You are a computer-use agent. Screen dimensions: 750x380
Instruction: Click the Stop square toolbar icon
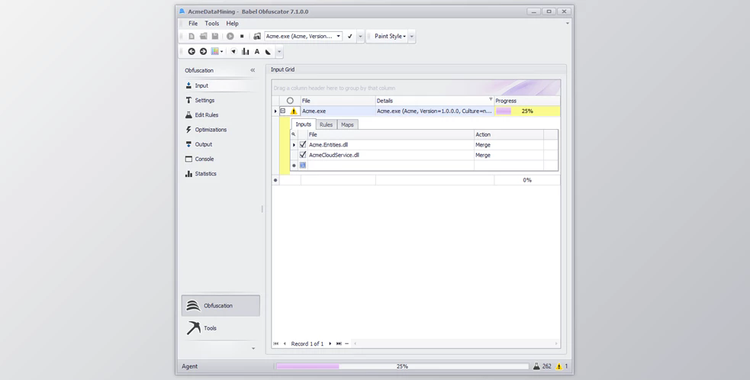pyautogui.click(x=242, y=36)
